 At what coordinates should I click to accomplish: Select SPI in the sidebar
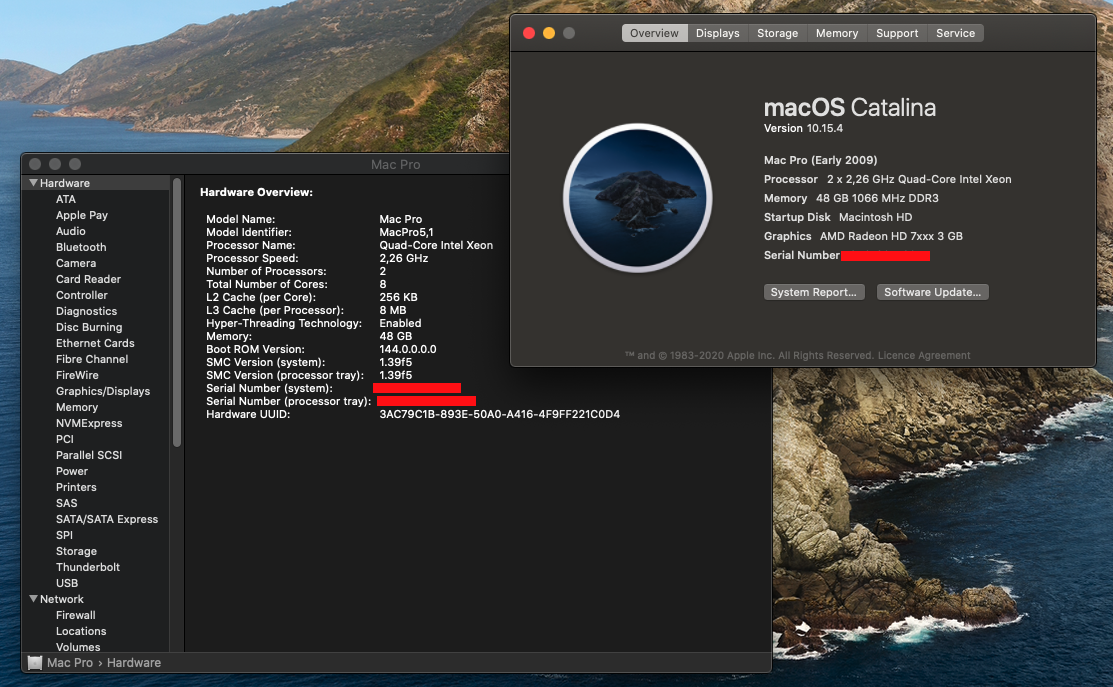[x=65, y=535]
